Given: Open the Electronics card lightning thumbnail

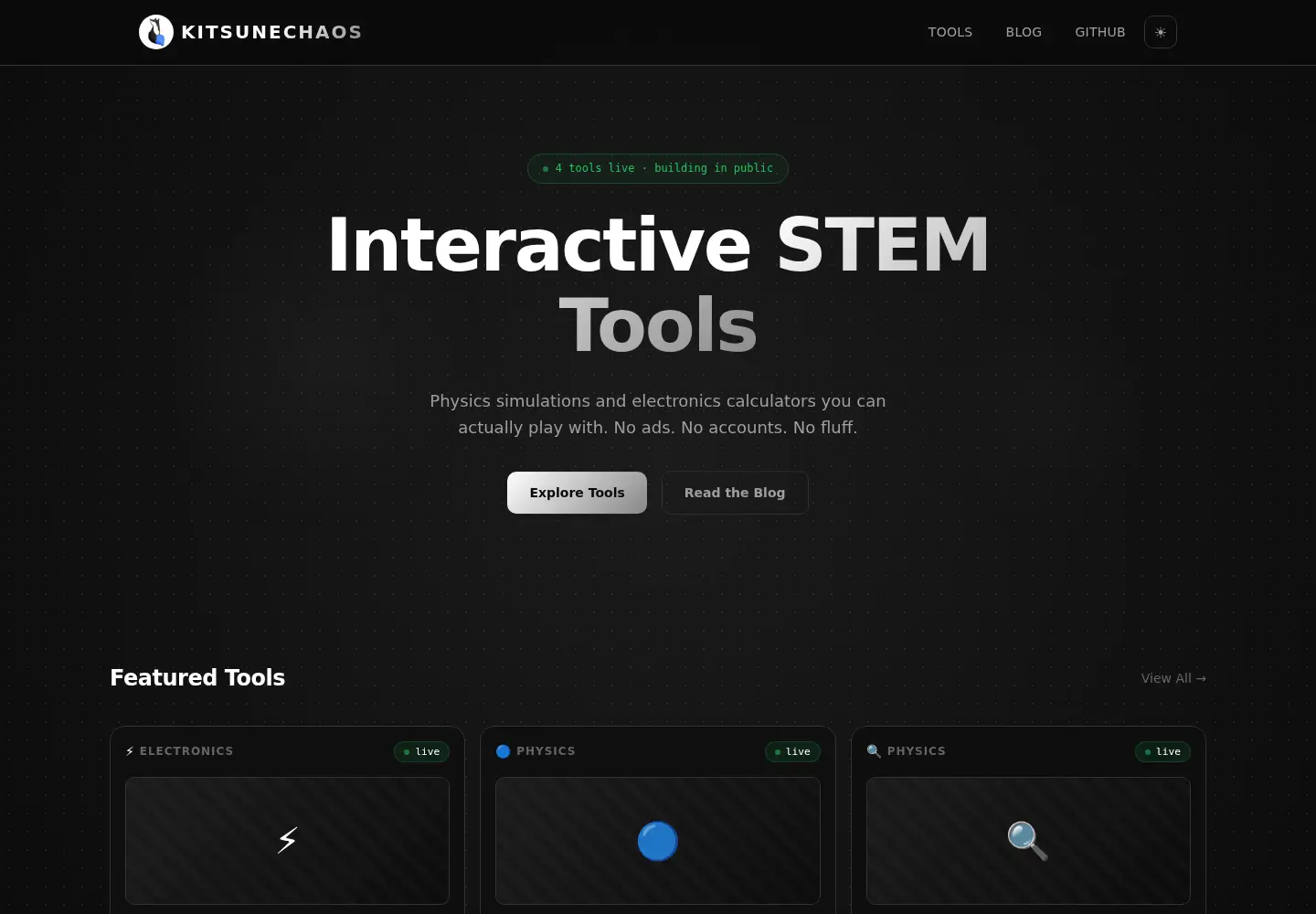Looking at the screenshot, I should 287,841.
